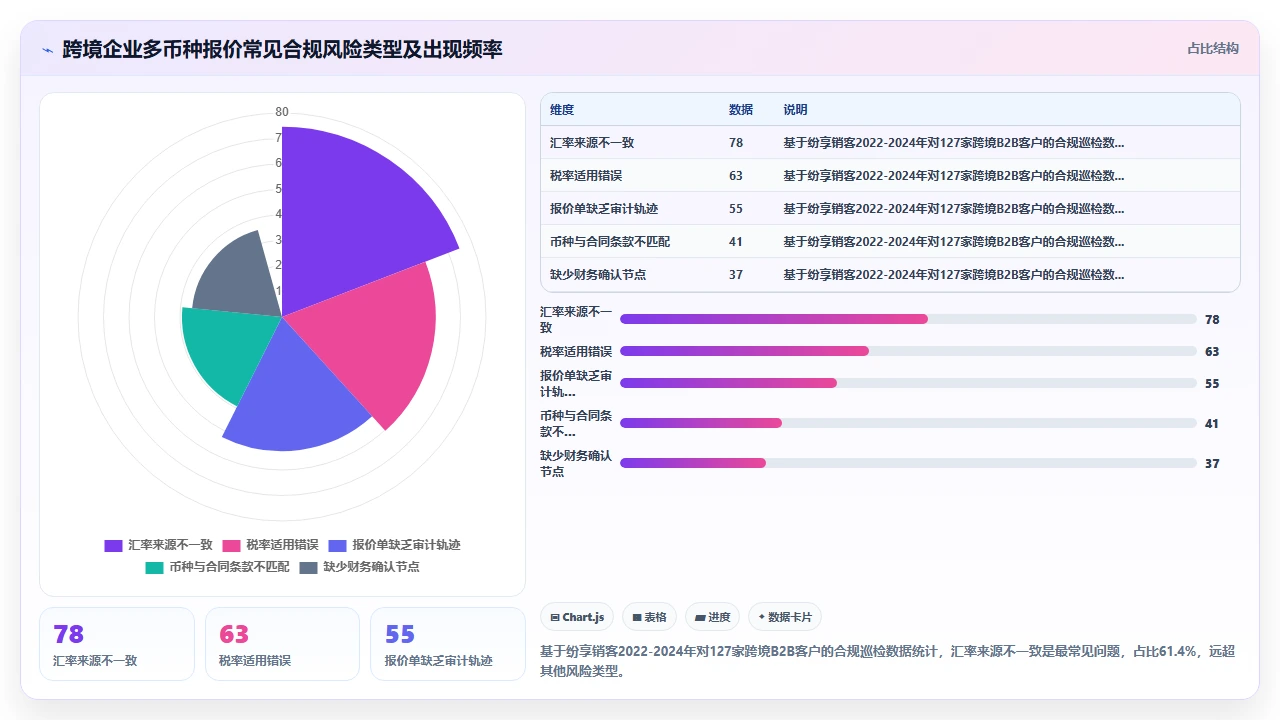Viewport: 1280px width, 720px height.
Task: Select table row 汇率来源不一致
Action: (890, 143)
